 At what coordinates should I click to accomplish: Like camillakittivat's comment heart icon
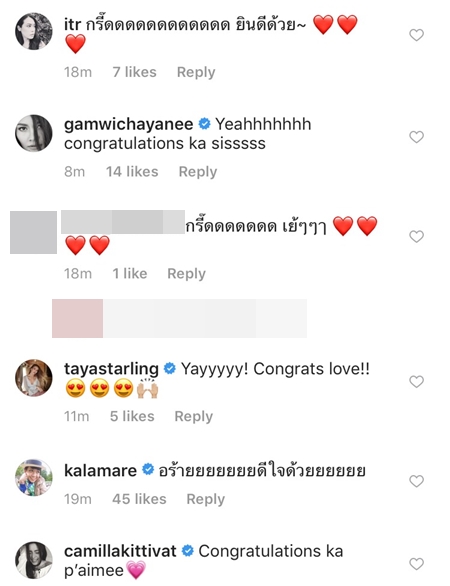pyautogui.click(x=416, y=564)
